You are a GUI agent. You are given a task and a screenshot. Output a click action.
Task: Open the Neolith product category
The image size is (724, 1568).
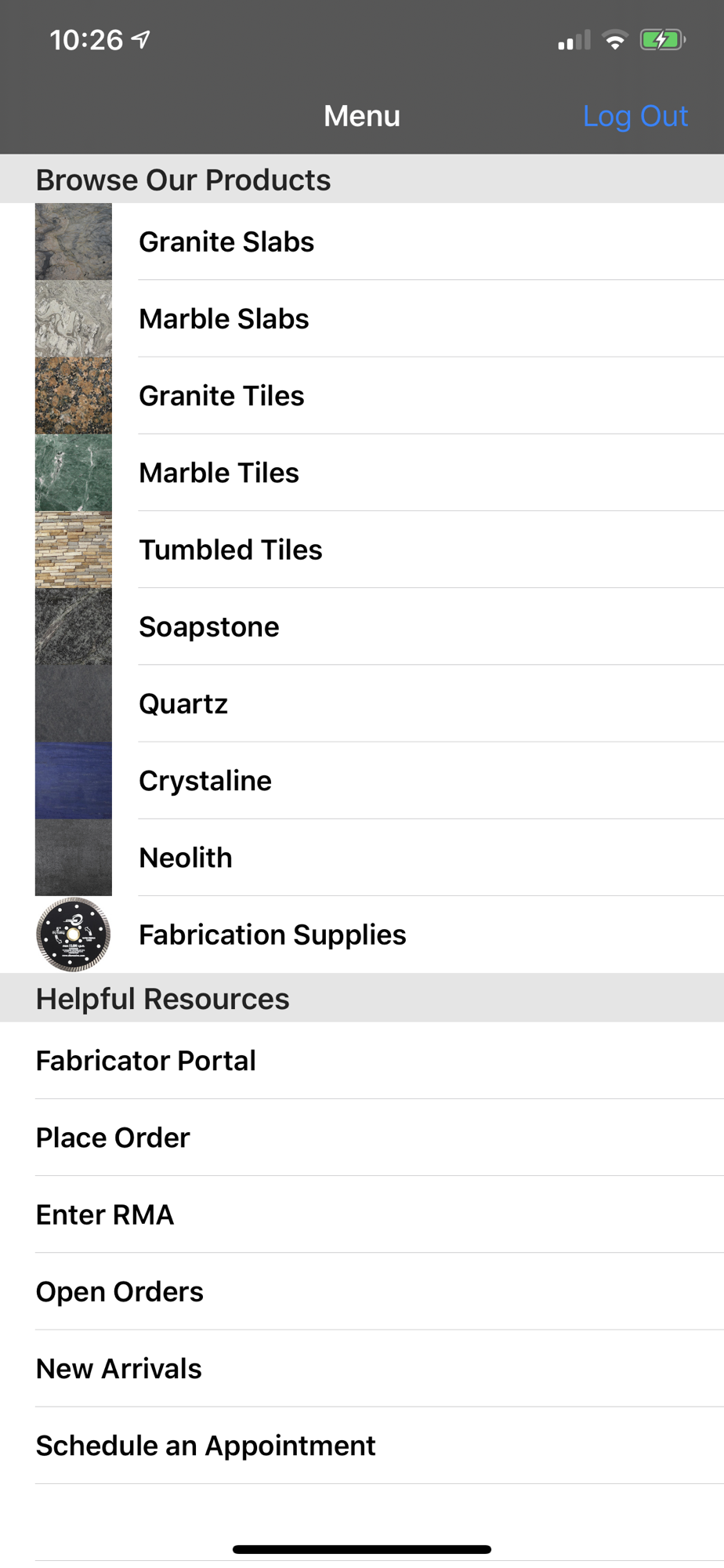[186, 858]
